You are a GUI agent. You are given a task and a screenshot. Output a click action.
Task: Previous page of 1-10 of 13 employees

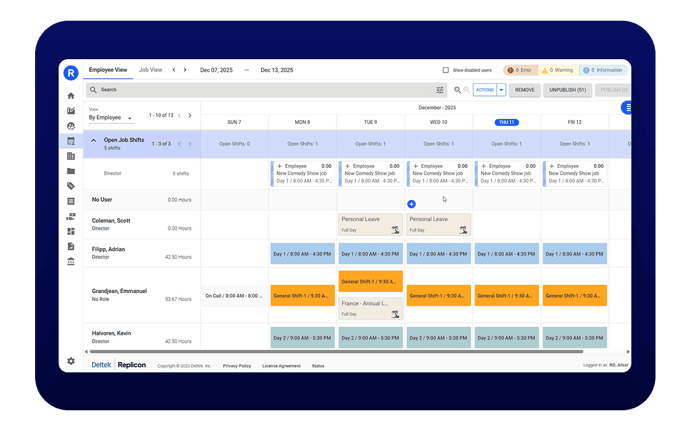click(179, 115)
